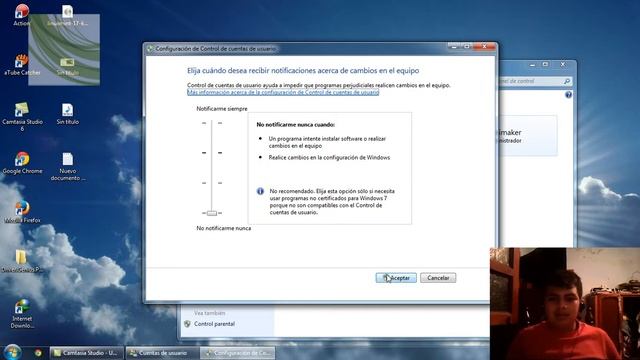
Task: Click the Windows Start orb
Action: pyautogui.click(x=12, y=352)
